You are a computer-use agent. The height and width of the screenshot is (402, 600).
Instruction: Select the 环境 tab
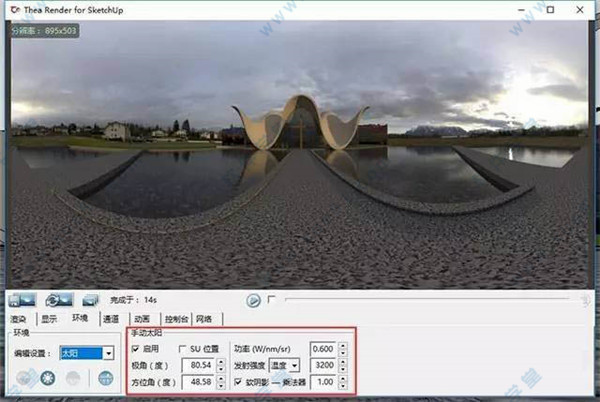pos(80,318)
